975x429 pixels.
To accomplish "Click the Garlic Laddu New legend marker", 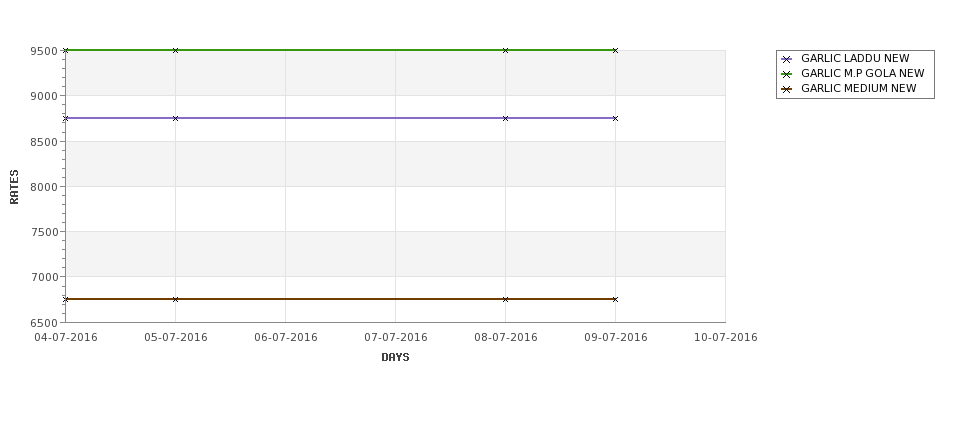I will (786, 59).
